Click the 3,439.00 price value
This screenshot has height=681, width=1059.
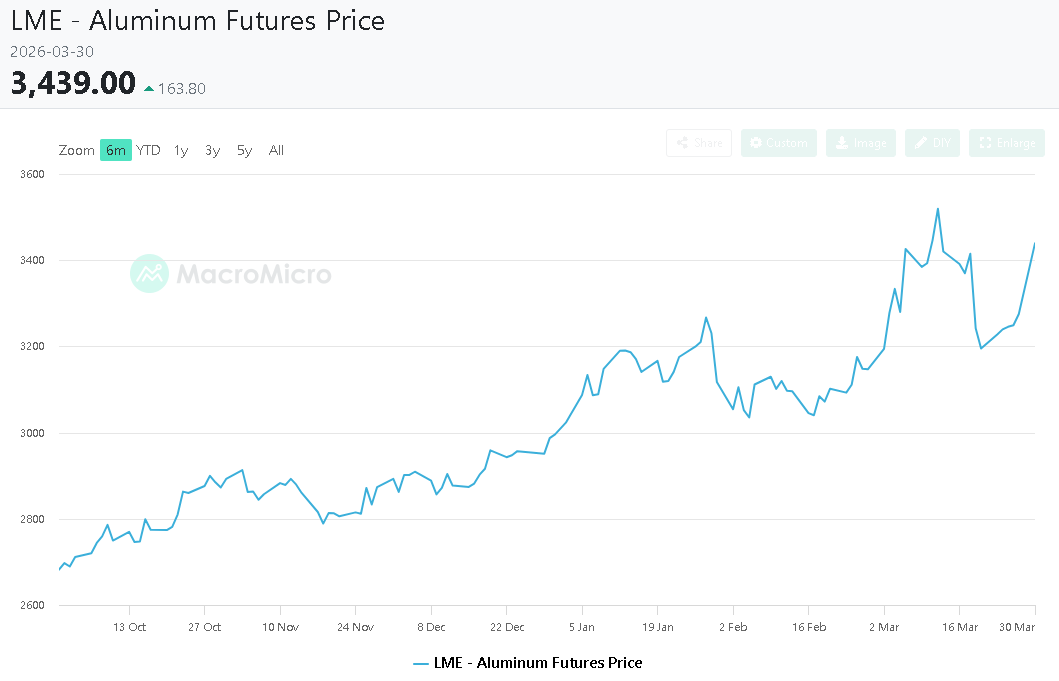(73, 84)
